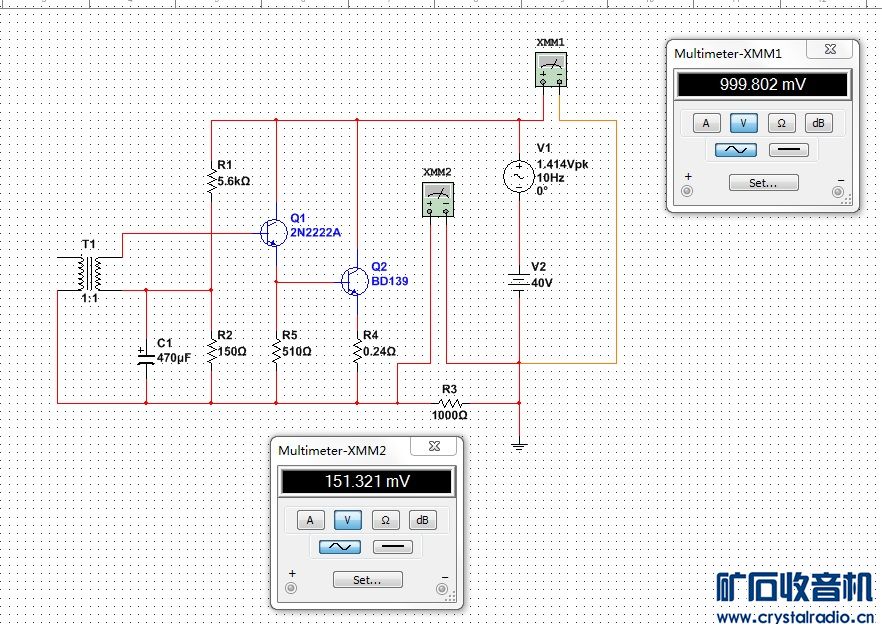The image size is (882, 630).
Task: Enable voltmeter mode V in Multimeter-XMM1
Action: [x=744, y=123]
